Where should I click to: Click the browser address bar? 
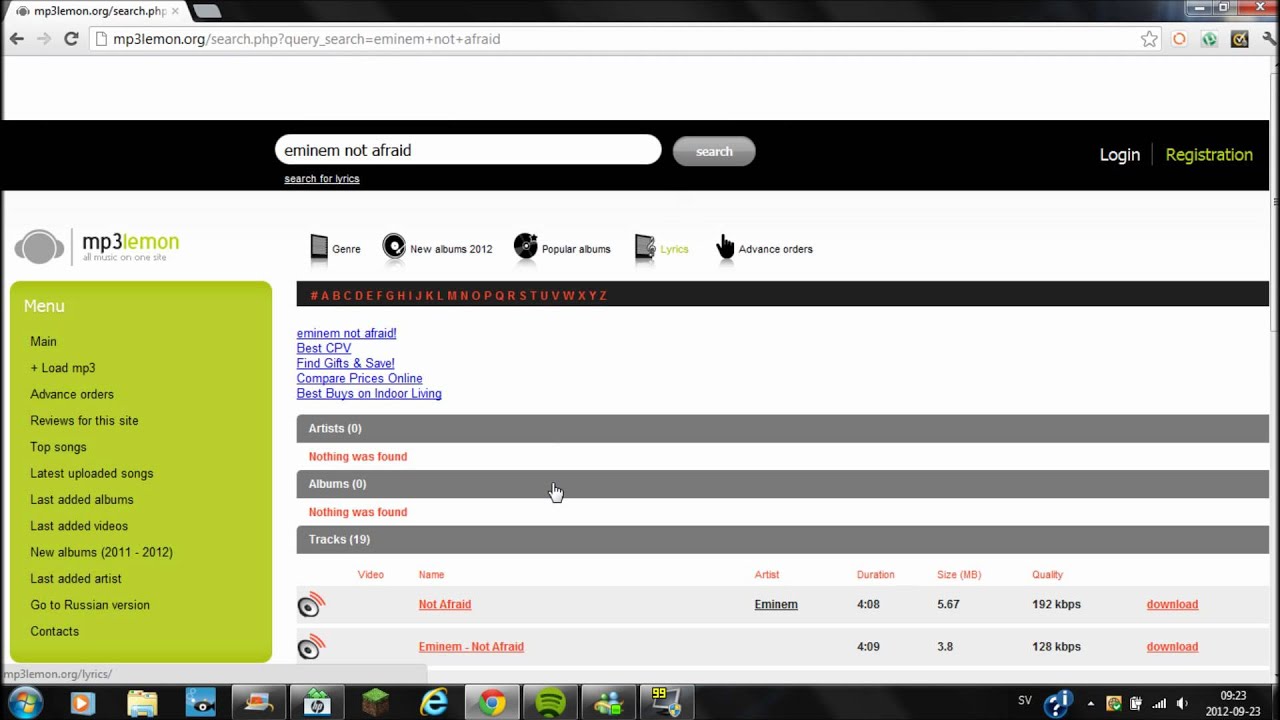[615, 39]
